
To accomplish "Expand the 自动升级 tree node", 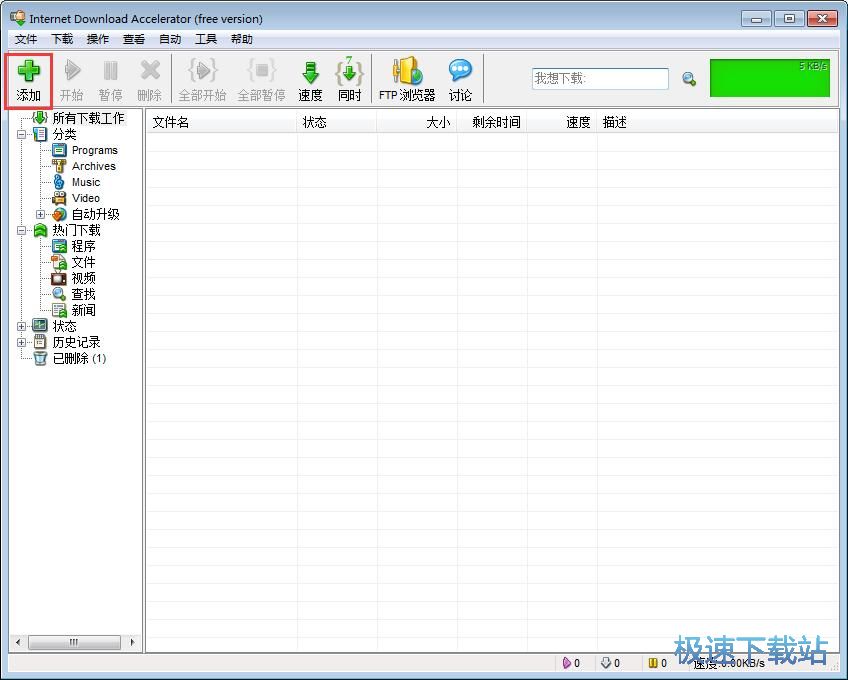I will (x=40, y=214).
